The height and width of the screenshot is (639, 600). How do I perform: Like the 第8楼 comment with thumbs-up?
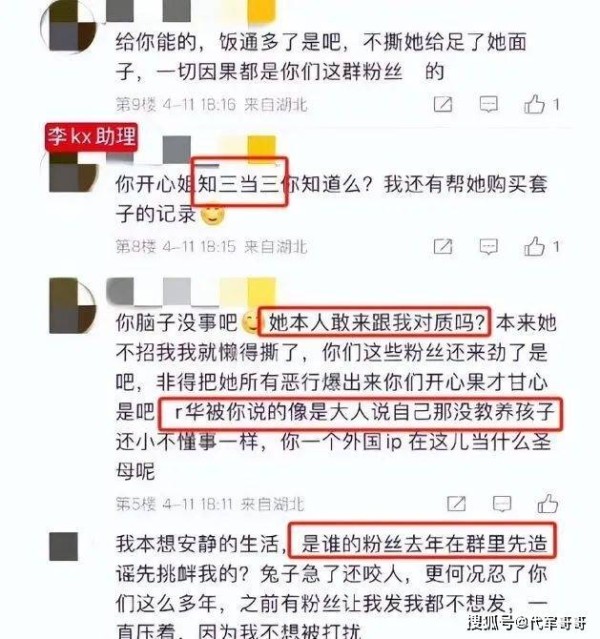[x=534, y=246]
